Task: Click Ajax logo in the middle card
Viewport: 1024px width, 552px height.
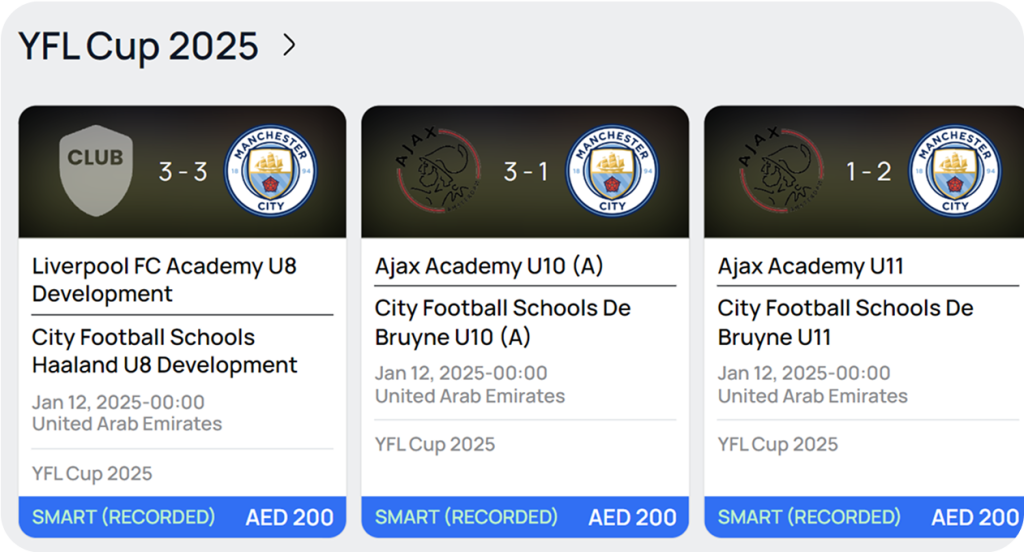Action: 436,172
